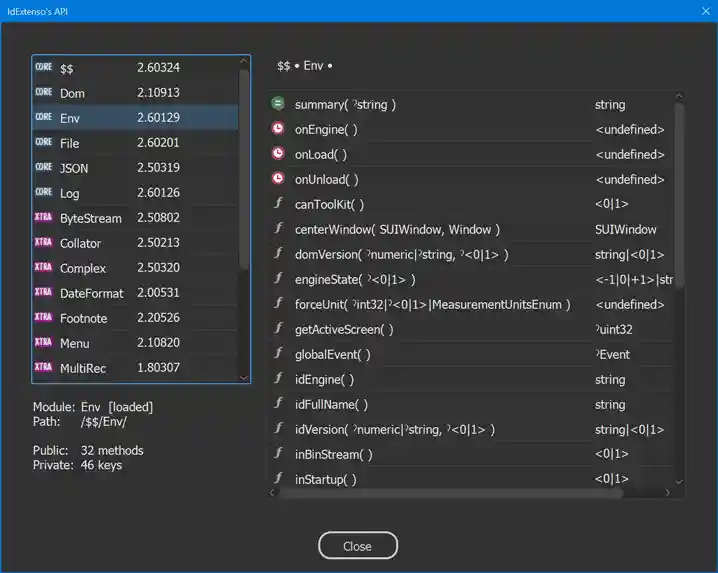Screen dimensions: 718x573
Task: Click the XTRA badge next to Menu
Action: point(44,342)
